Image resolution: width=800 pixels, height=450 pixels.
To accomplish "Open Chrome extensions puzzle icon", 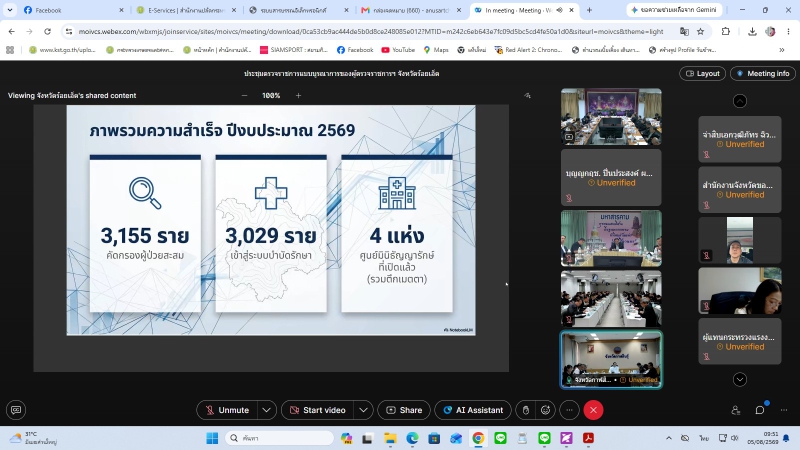I will click(x=726, y=32).
